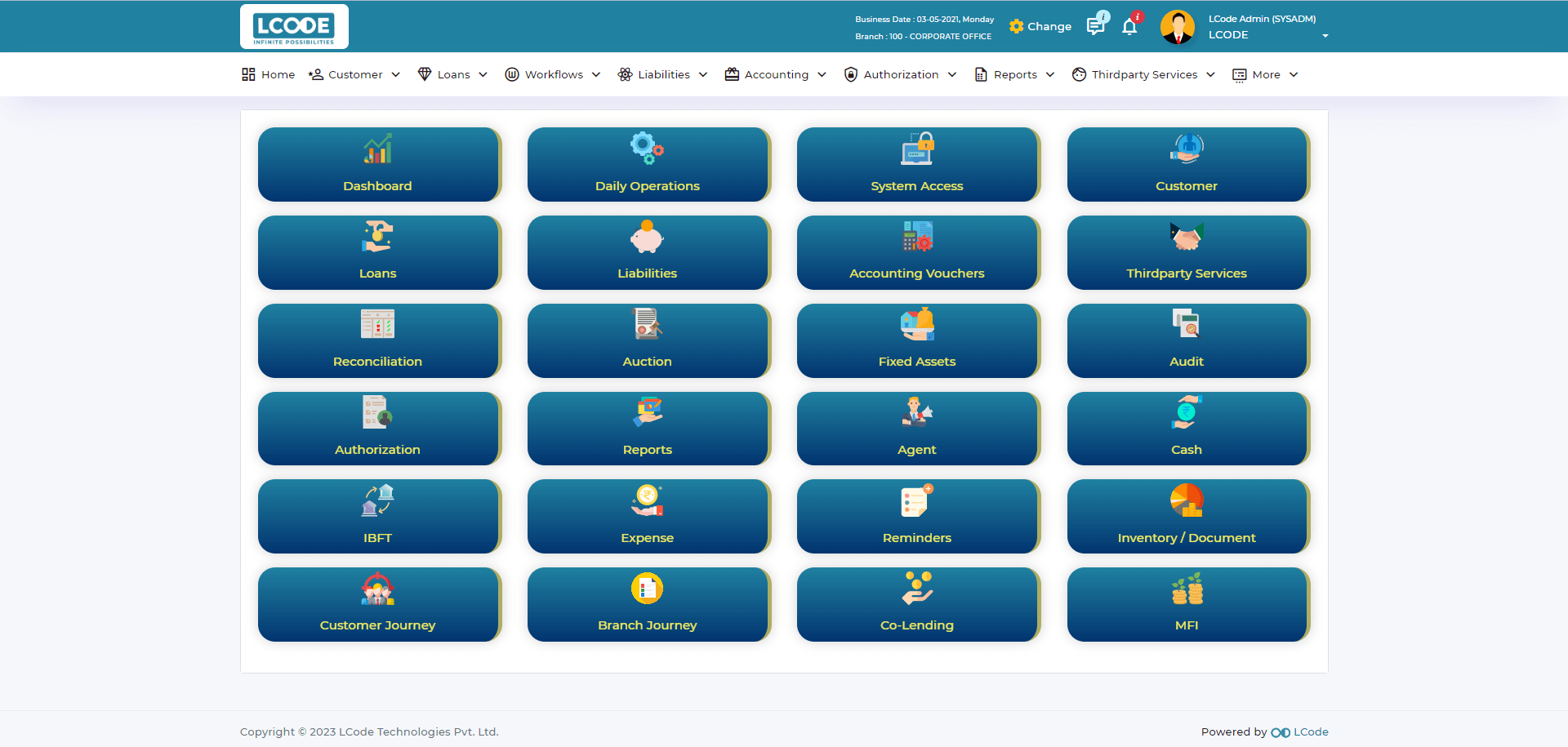This screenshot has width=1568, height=747.
Task: Expand the Reports menu chevron
Action: click(1050, 74)
